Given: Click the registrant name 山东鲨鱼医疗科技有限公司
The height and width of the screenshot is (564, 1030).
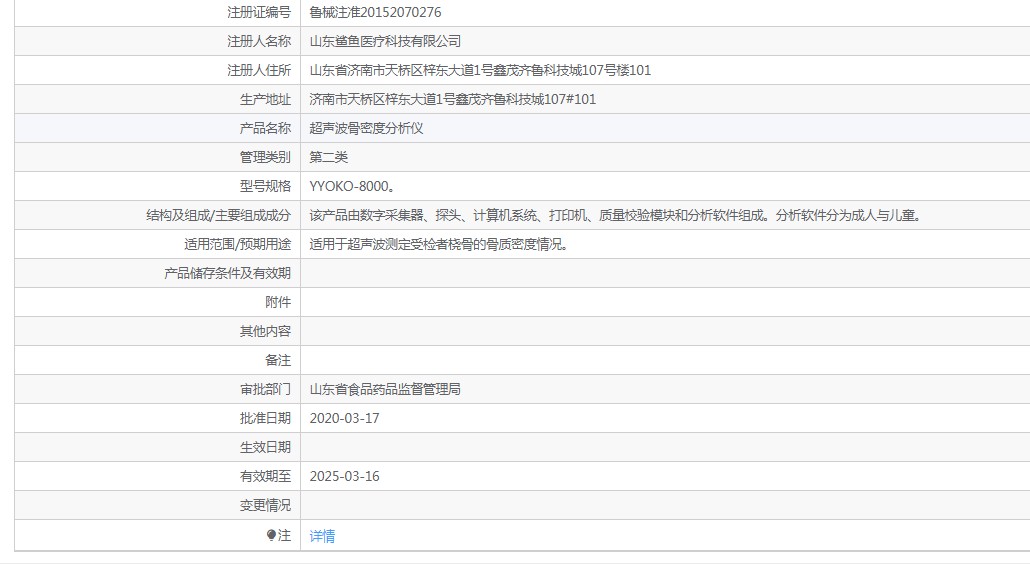Looking at the screenshot, I should [x=385, y=41].
